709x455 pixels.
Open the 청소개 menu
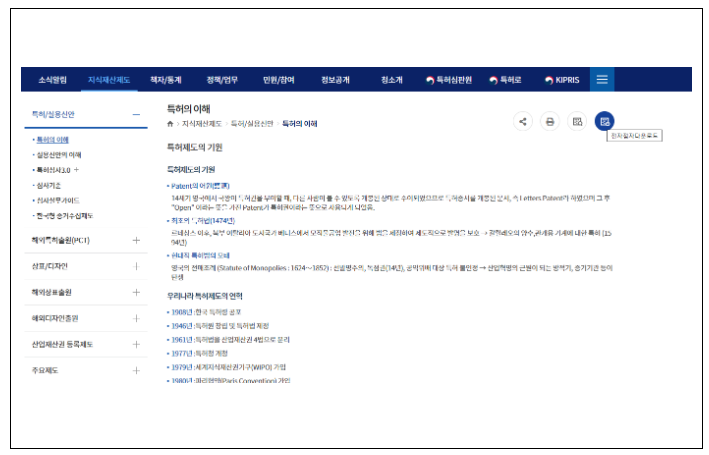[392, 80]
